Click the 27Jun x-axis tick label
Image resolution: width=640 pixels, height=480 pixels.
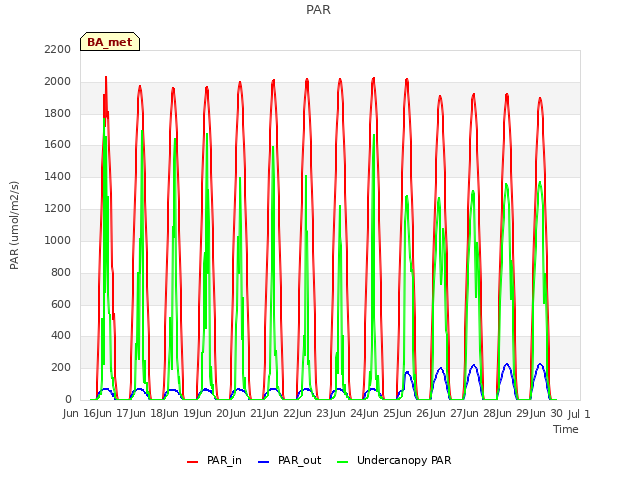point(464,414)
